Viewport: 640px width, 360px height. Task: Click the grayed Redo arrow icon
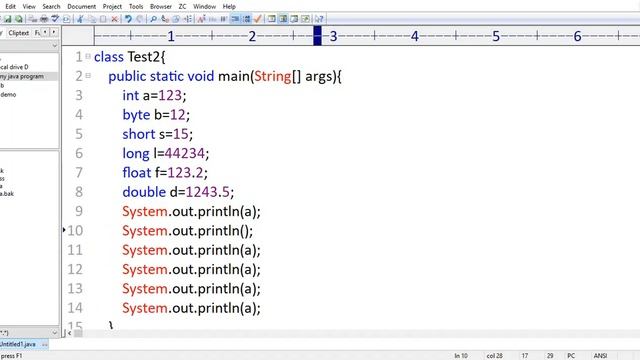pos(140,19)
